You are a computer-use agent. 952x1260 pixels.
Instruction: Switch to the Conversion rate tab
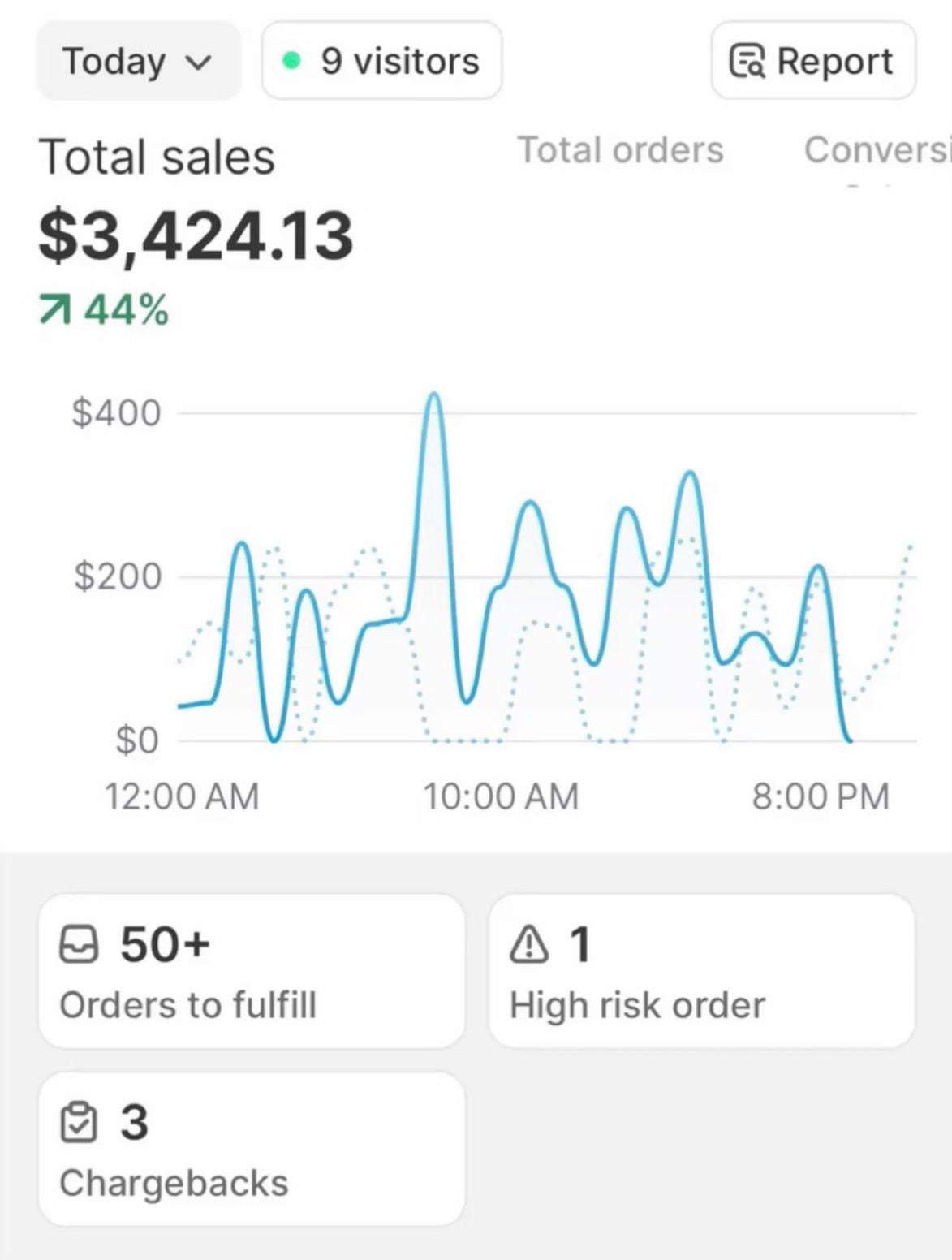tap(877, 149)
